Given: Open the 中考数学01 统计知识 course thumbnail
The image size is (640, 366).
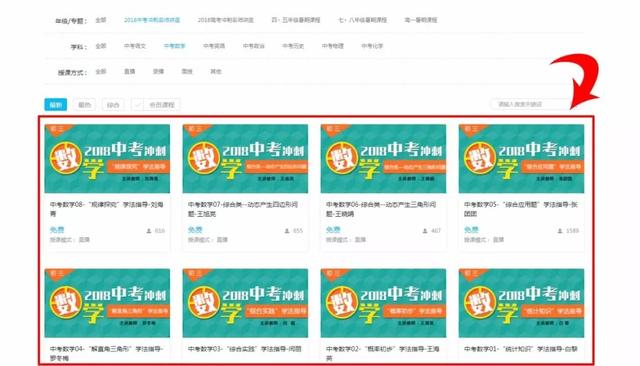Looking at the screenshot, I should tap(521, 303).
